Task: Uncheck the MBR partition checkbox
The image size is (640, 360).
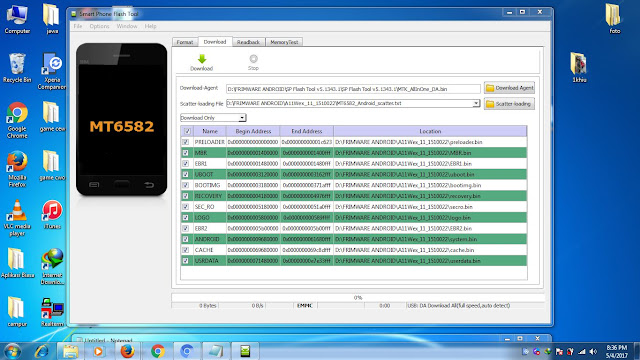Action: (186, 153)
